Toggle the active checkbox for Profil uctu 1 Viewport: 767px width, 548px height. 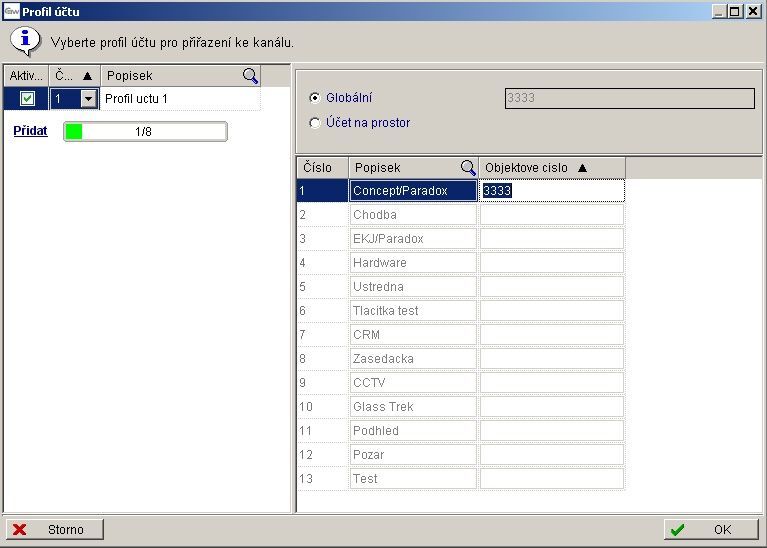[x=27, y=99]
